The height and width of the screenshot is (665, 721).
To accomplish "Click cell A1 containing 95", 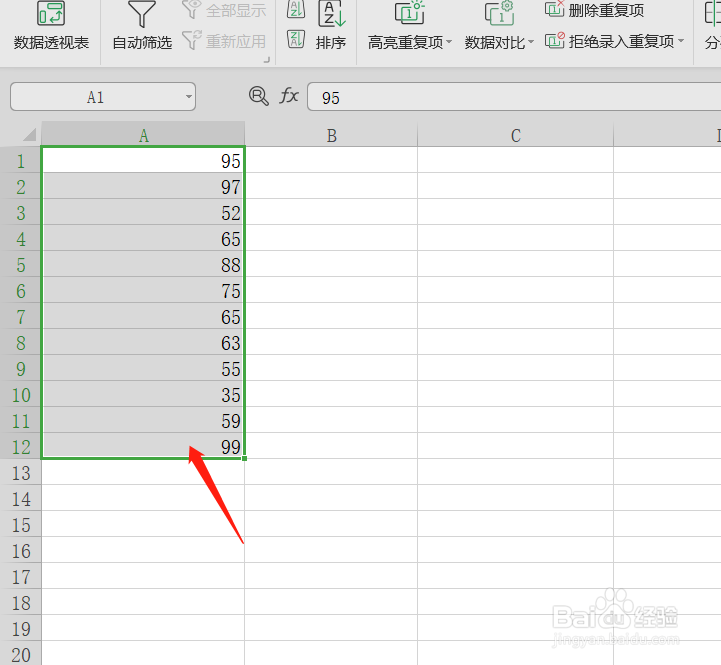I will [x=143, y=161].
